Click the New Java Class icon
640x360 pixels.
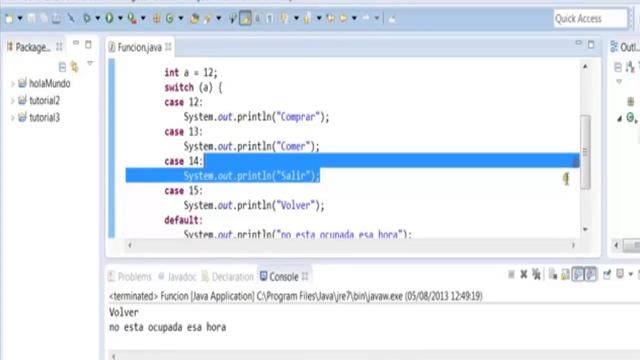[170, 18]
